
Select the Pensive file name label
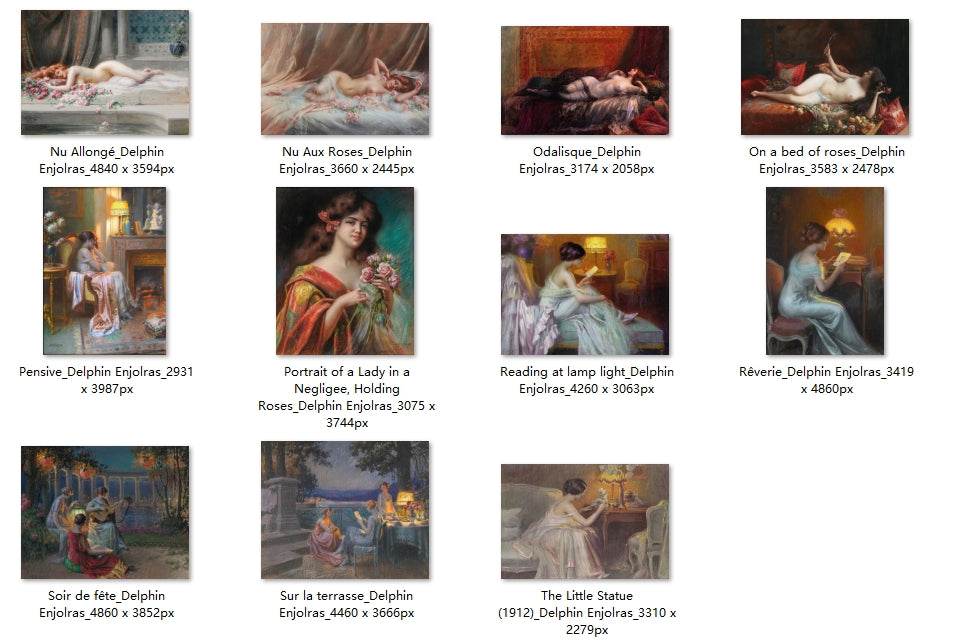[106, 380]
